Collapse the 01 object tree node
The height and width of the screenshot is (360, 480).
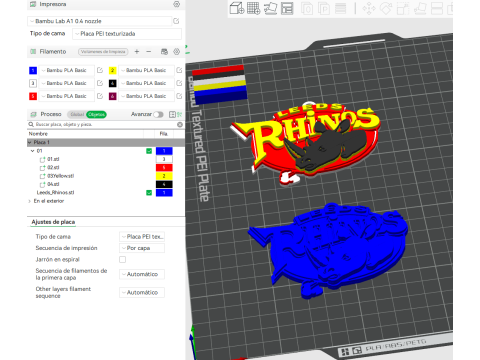(33, 151)
